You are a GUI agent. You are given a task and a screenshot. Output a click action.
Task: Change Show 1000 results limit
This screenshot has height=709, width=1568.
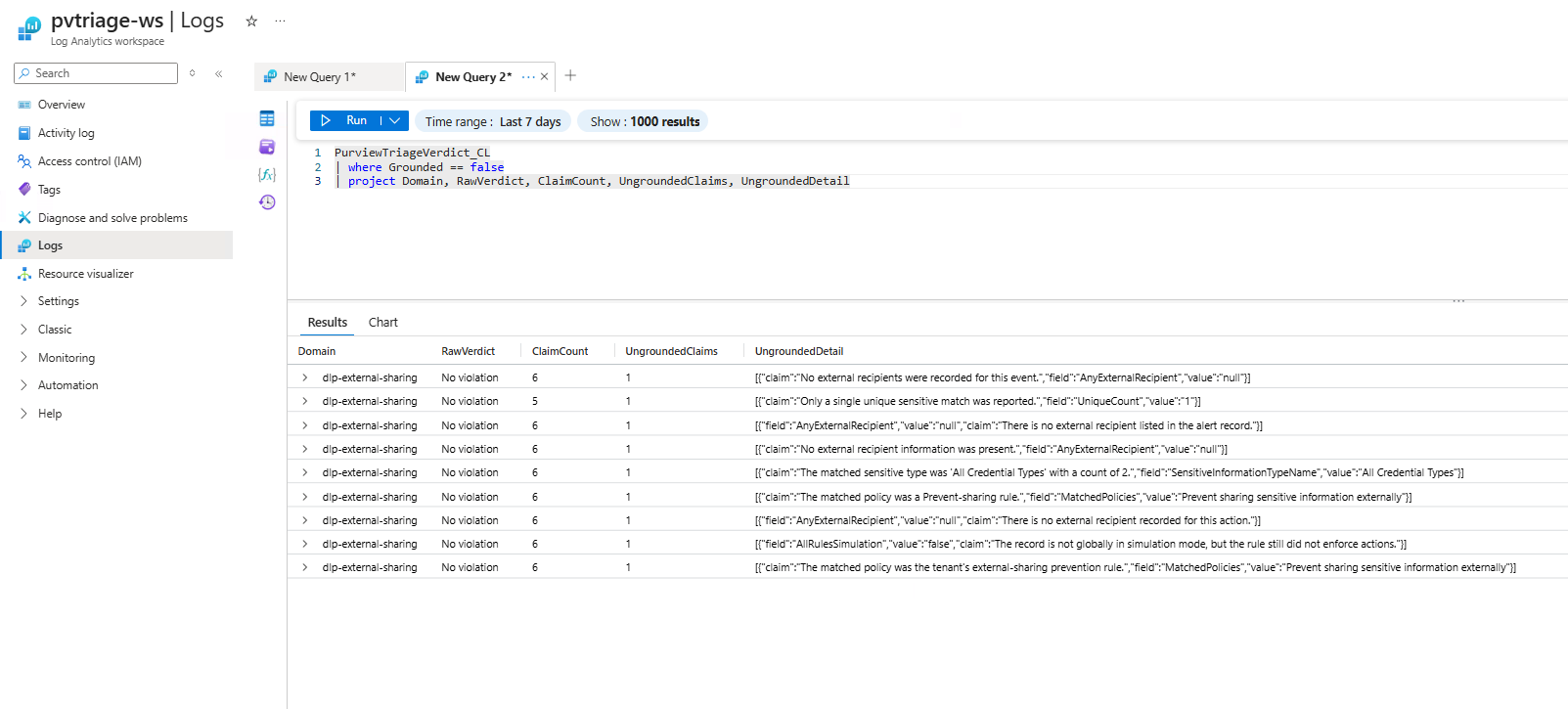tap(645, 121)
